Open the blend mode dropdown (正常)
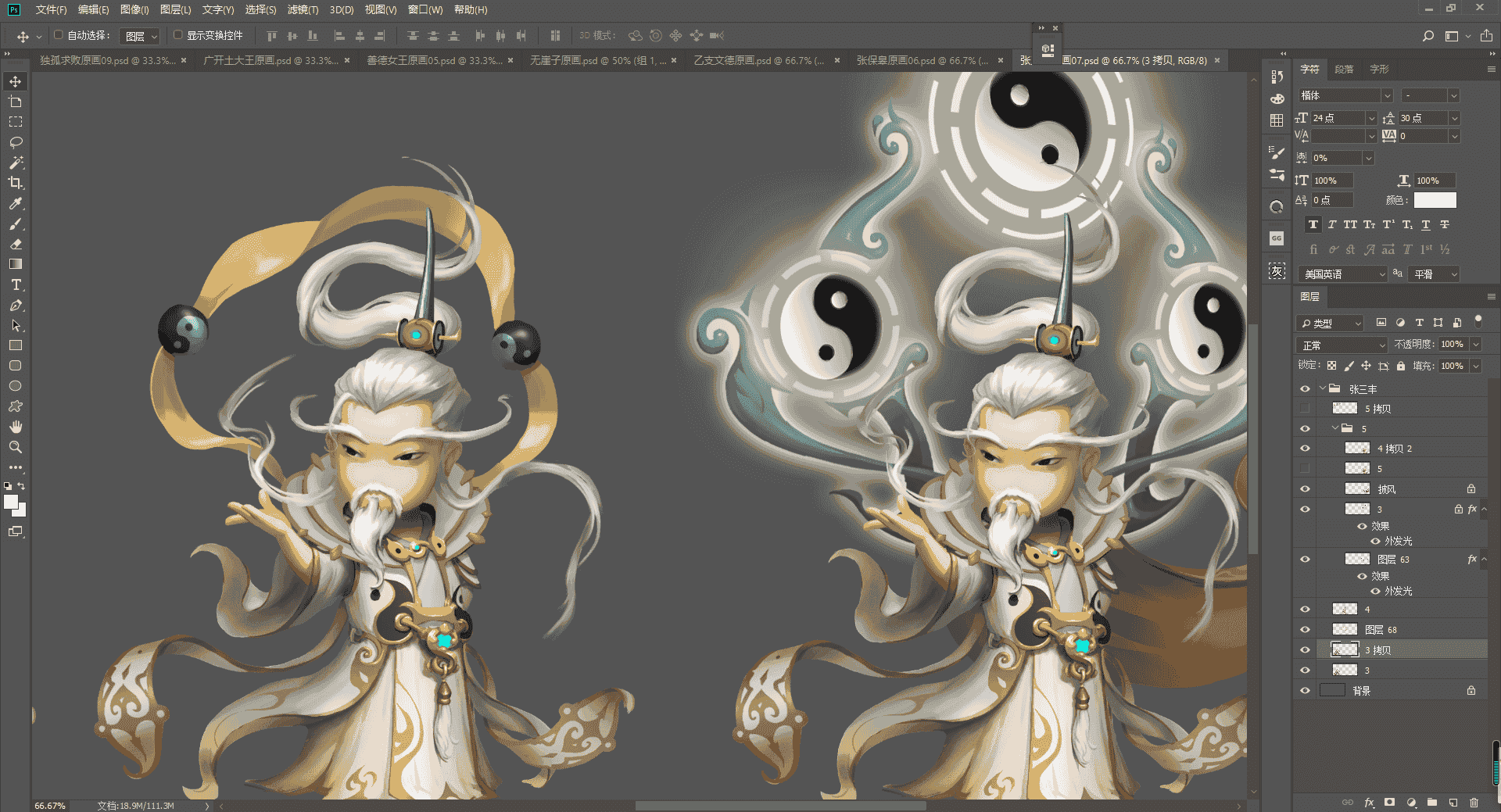This screenshot has height=812, width=1501. click(1342, 345)
